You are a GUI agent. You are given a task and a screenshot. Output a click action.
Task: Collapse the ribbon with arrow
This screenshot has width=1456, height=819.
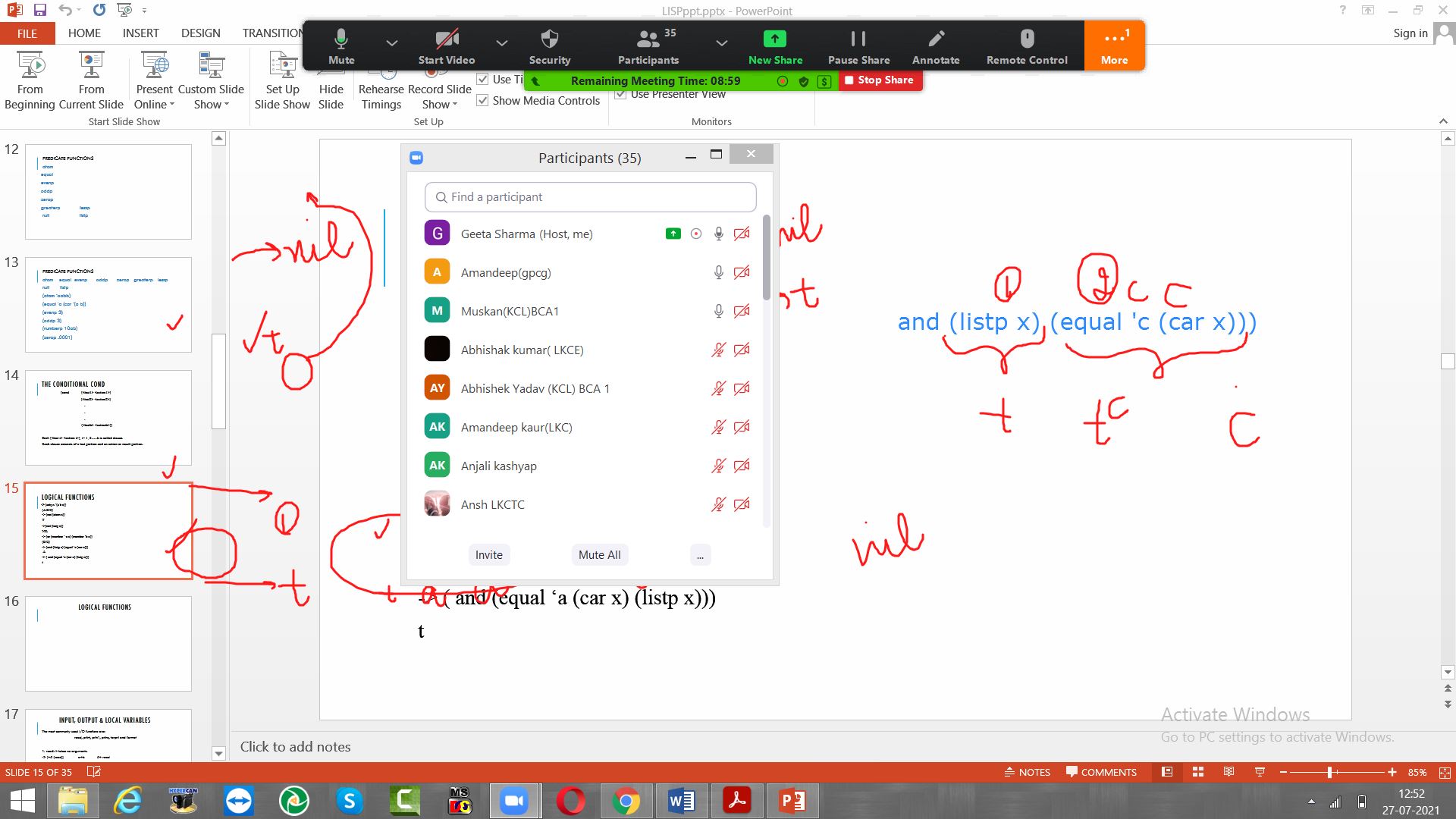tap(1443, 121)
